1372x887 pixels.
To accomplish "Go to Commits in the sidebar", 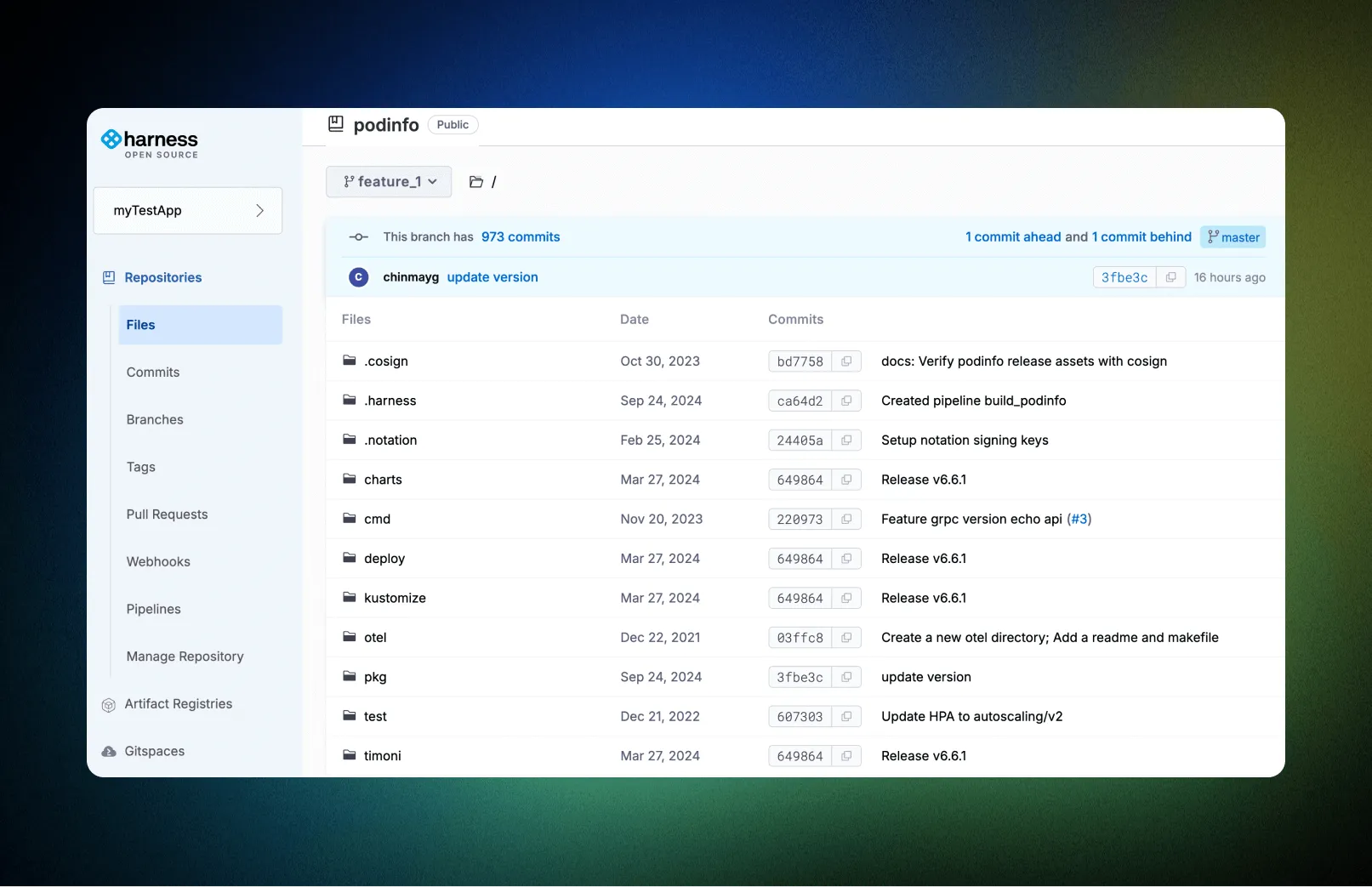I will [153, 372].
